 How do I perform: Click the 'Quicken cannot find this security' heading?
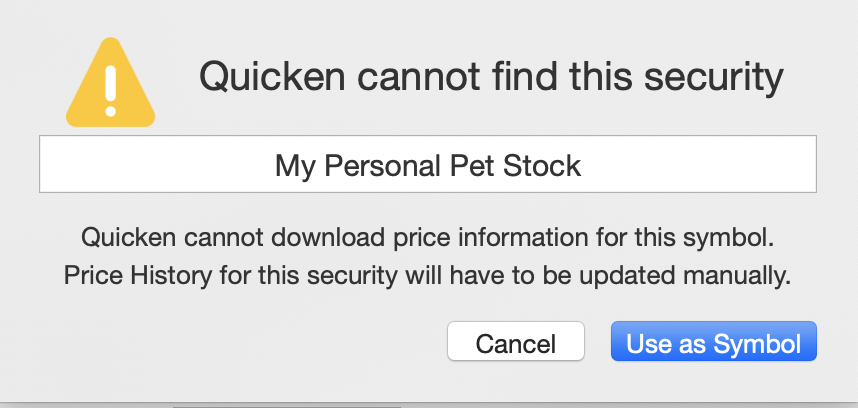click(x=491, y=77)
